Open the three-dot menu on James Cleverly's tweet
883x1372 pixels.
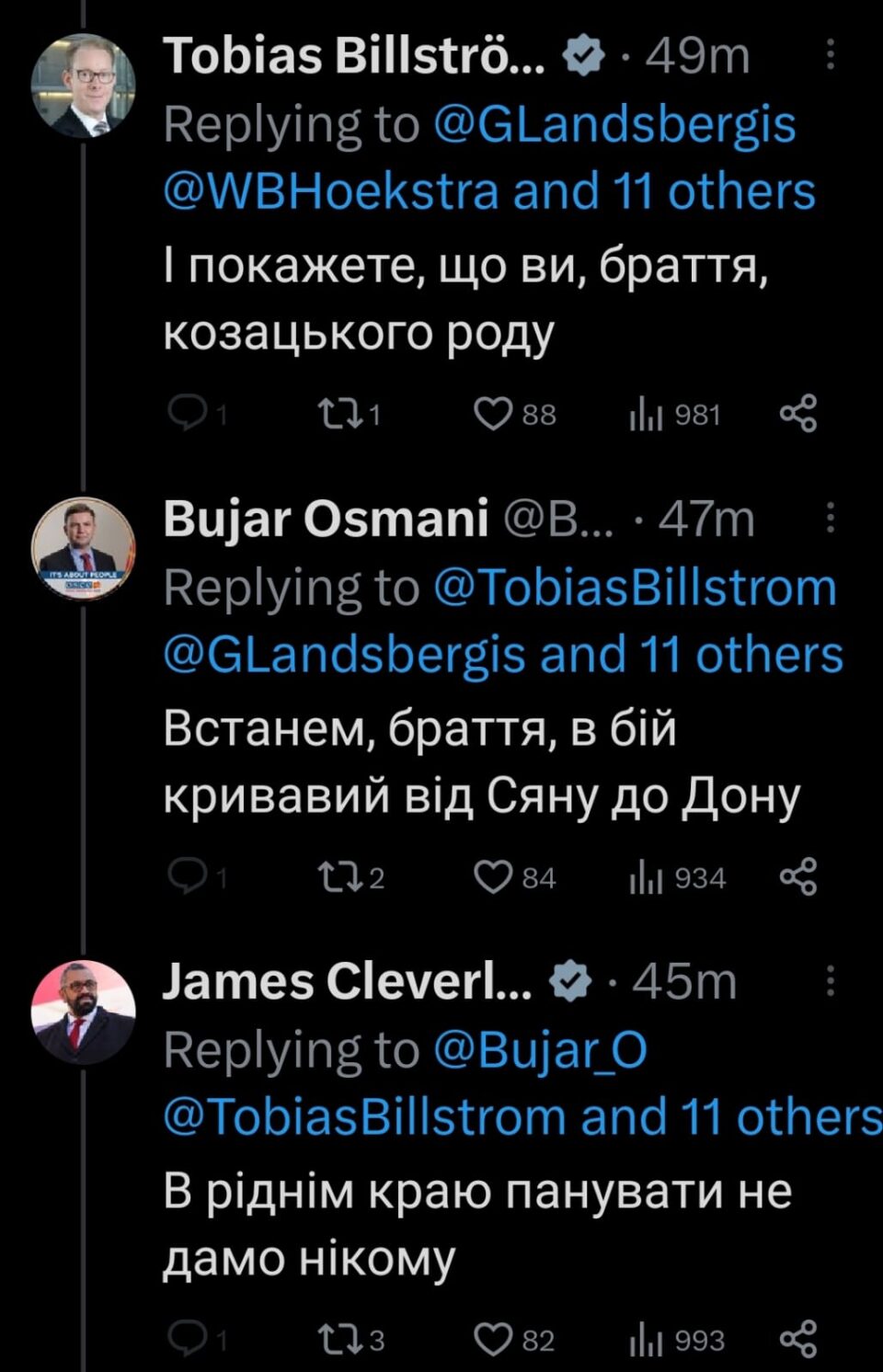pos(831,981)
